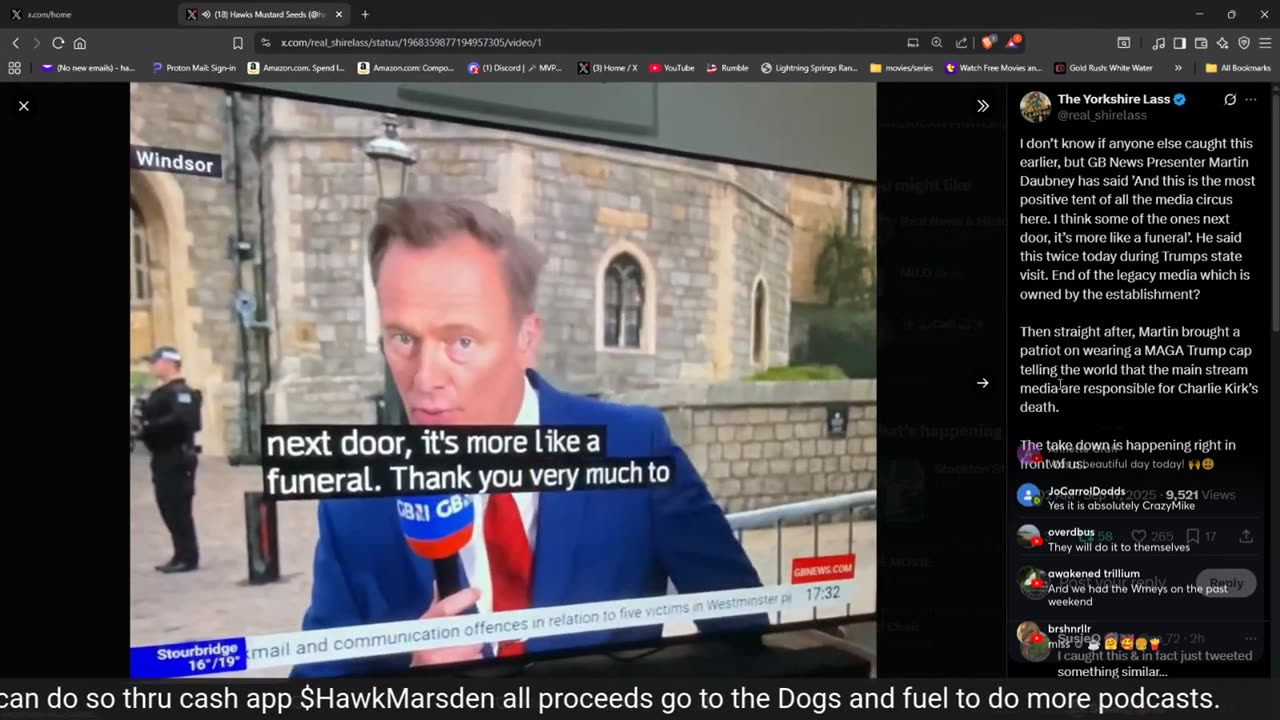Open Brave Rewards triangle icon

1012,42
